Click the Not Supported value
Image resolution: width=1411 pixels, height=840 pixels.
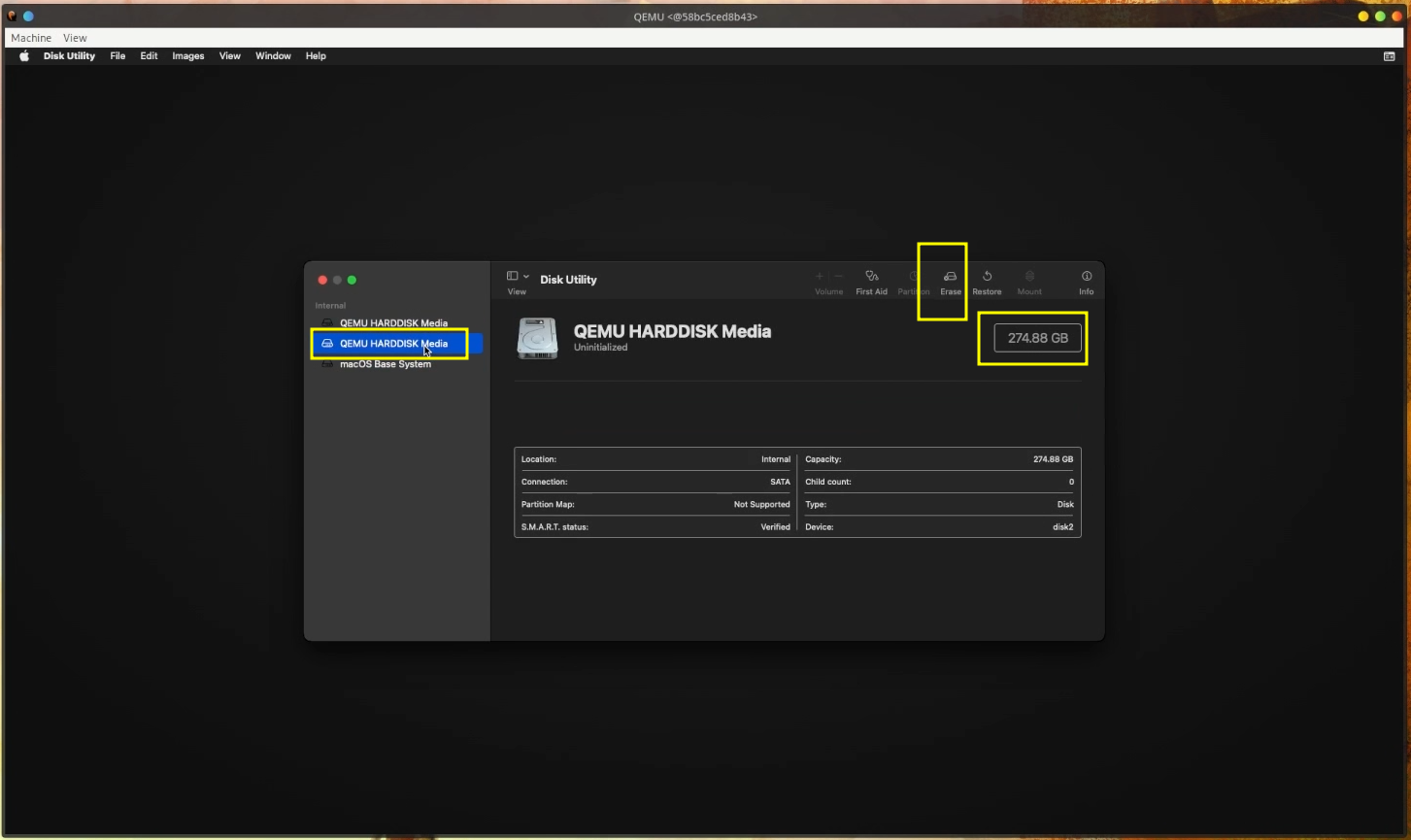point(761,504)
